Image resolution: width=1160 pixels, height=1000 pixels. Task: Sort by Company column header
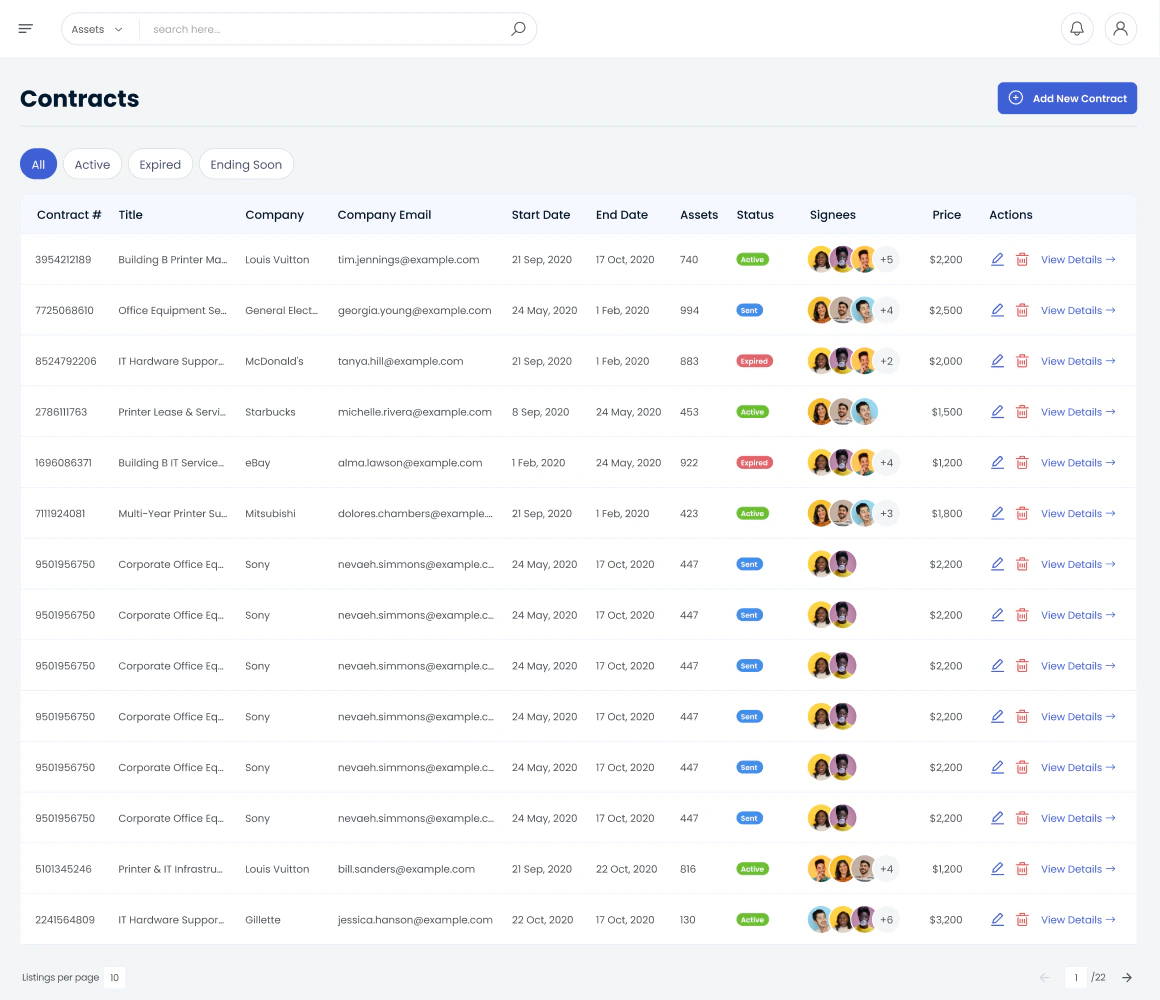pyautogui.click(x=274, y=214)
